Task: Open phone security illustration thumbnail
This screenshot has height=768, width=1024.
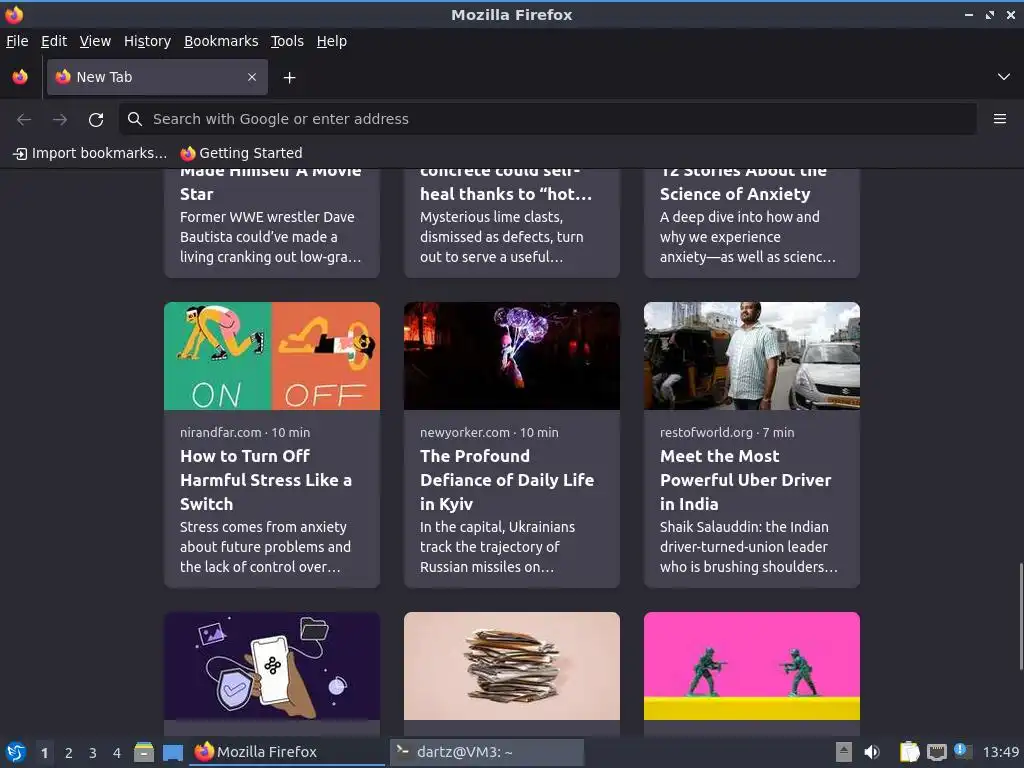Action: pos(272,666)
